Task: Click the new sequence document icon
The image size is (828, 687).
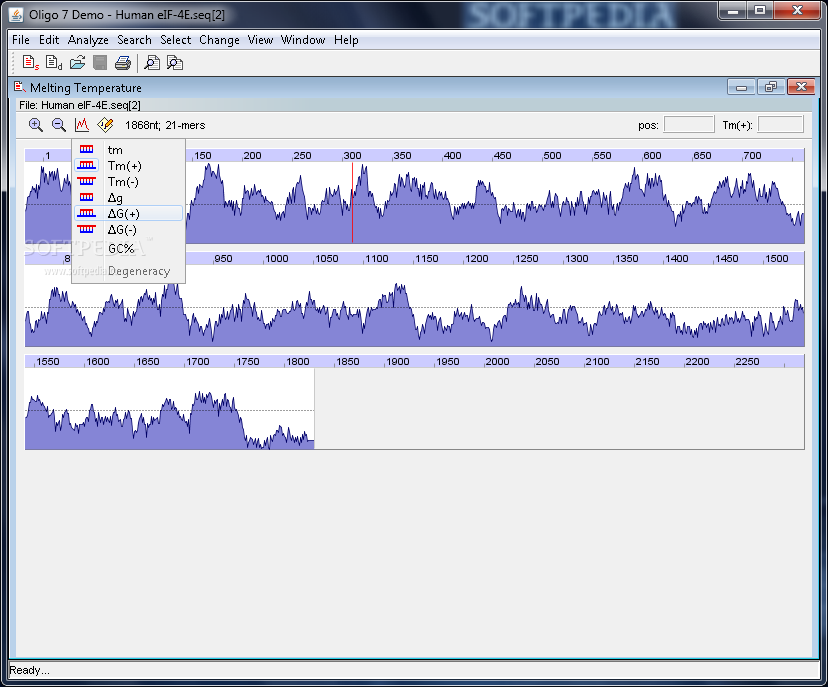Action: pos(31,63)
